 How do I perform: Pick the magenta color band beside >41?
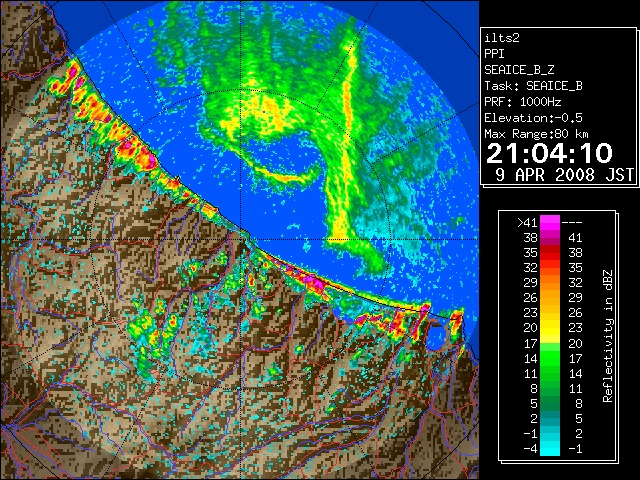click(x=550, y=223)
